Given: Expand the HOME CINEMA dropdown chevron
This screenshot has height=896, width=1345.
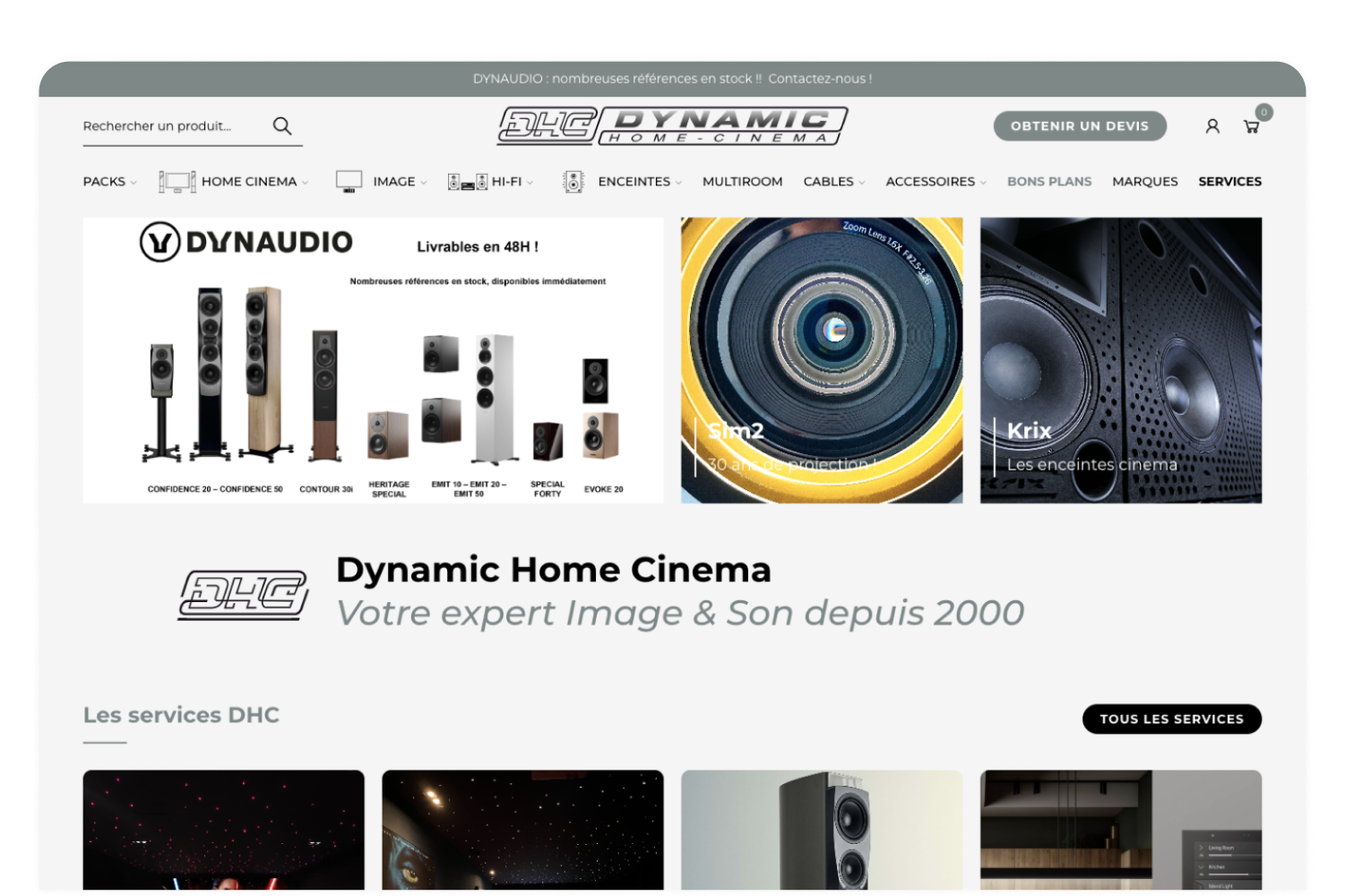Looking at the screenshot, I should click(305, 183).
